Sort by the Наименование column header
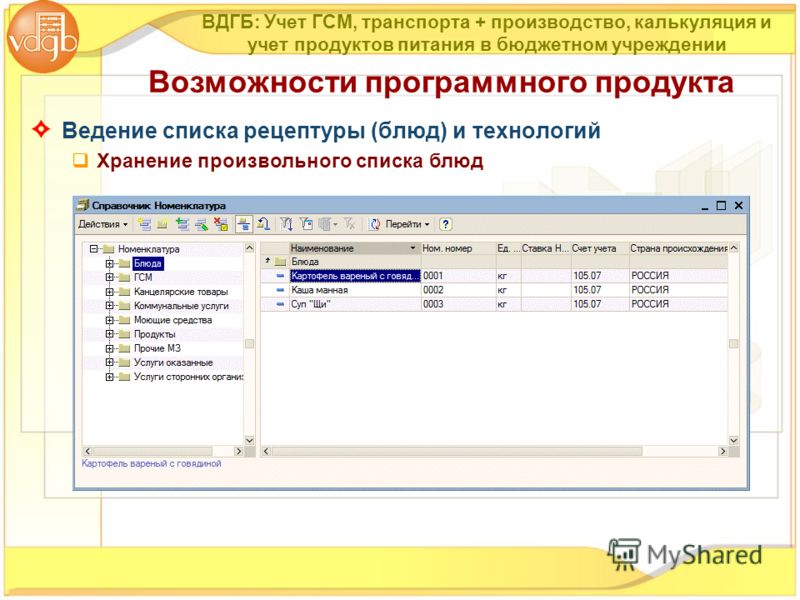 [x=354, y=248]
